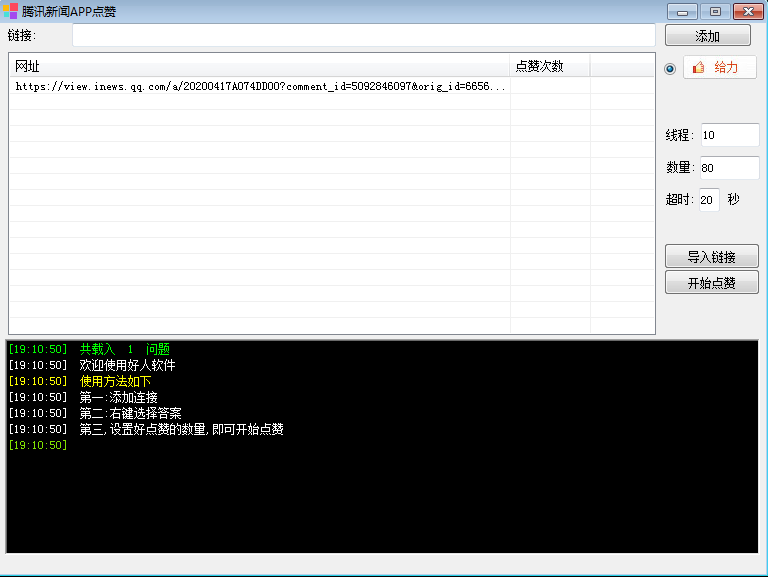Click the 导入链接 button
768x577 pixels.
click(712, 257)
